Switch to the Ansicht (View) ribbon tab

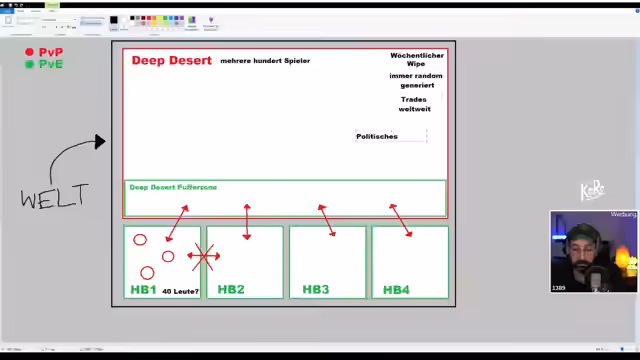pos(36,11)
